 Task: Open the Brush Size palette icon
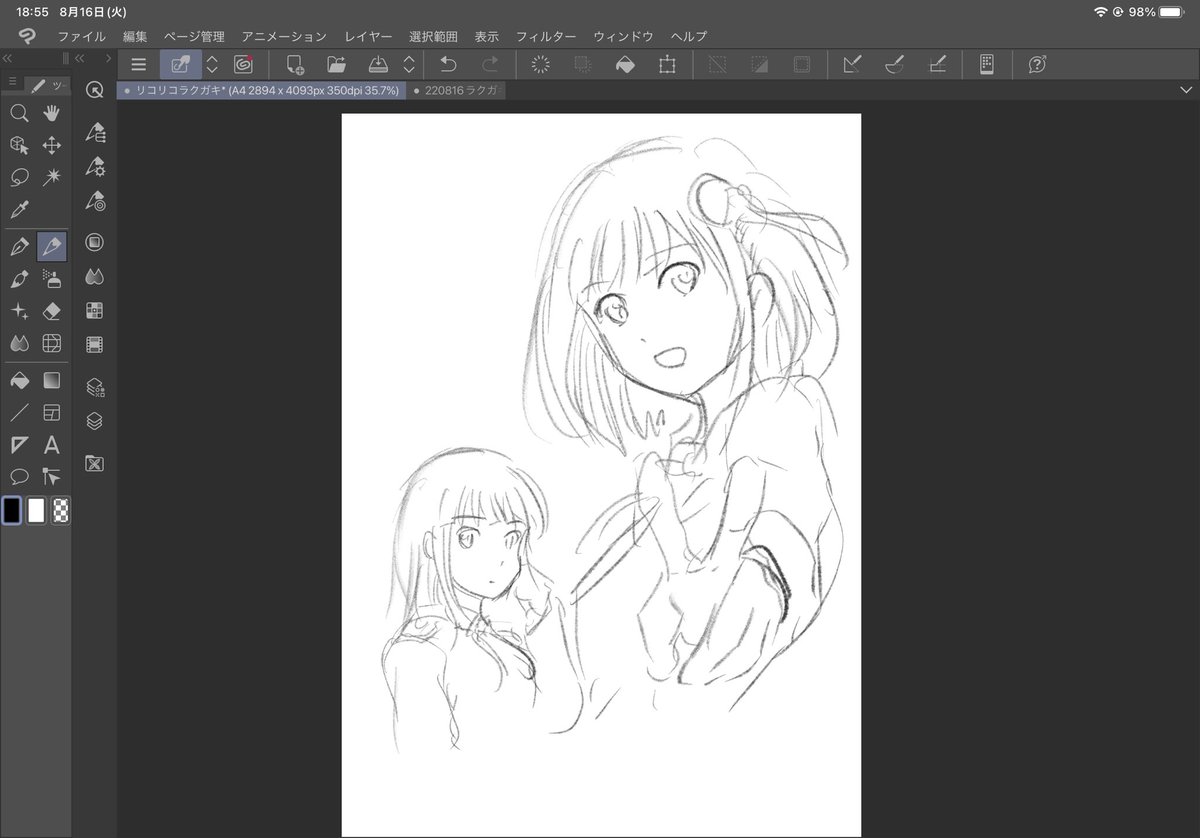click(95, 201)
